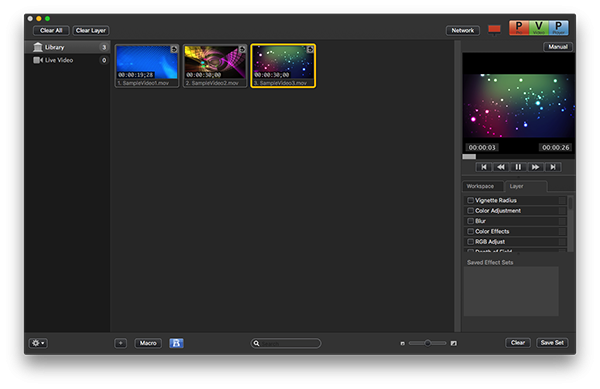Click the red output display monitor icon
600x389 pixels.
[494, 29]
